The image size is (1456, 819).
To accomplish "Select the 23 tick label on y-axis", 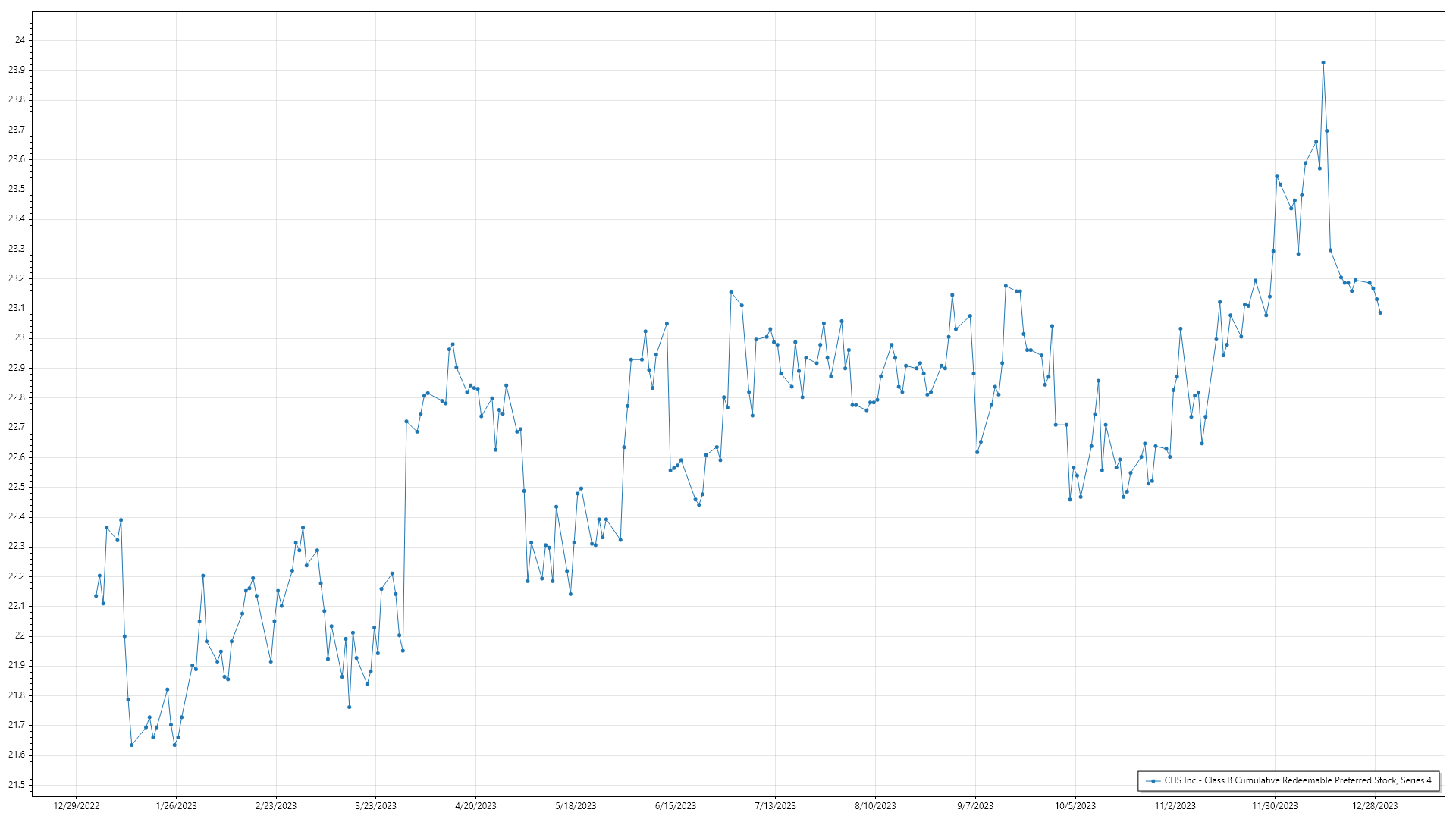I will click(x=20, y=338).
